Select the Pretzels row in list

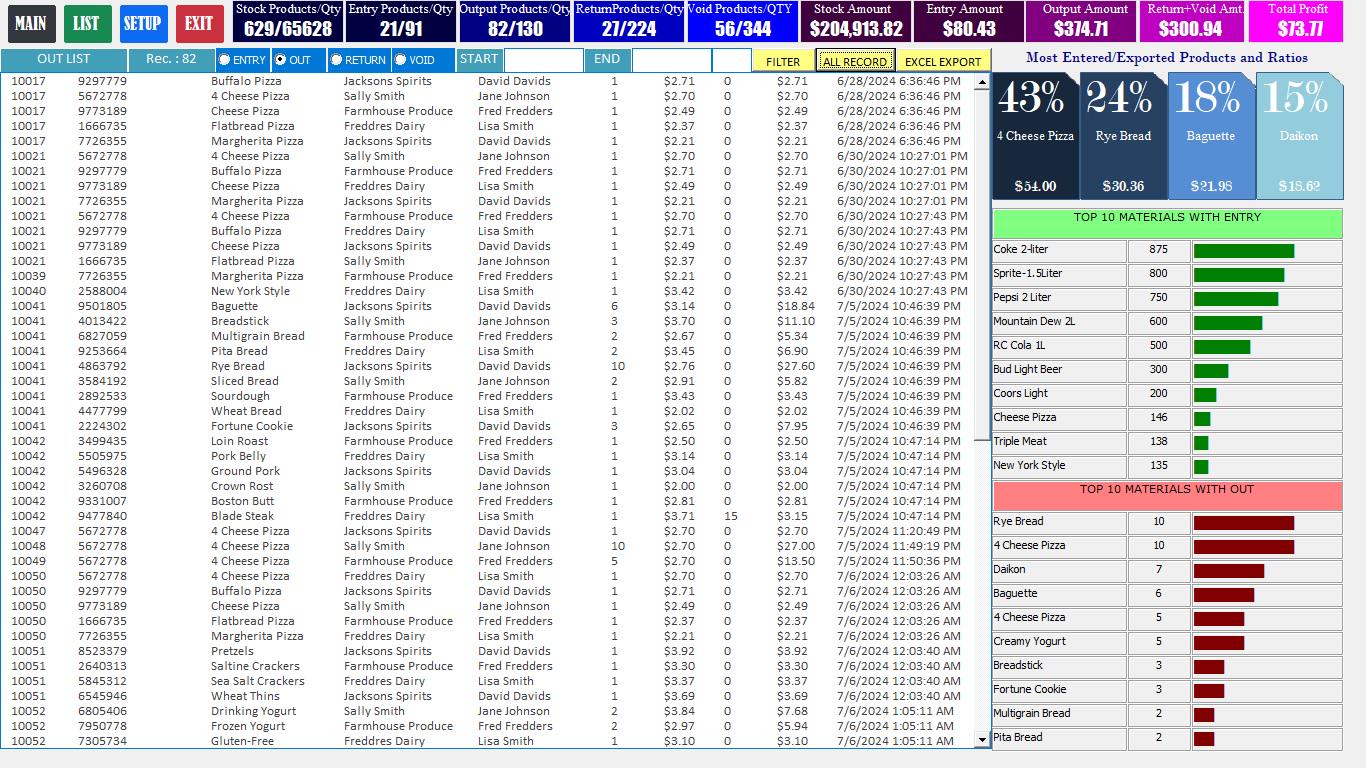pos(489,651)
